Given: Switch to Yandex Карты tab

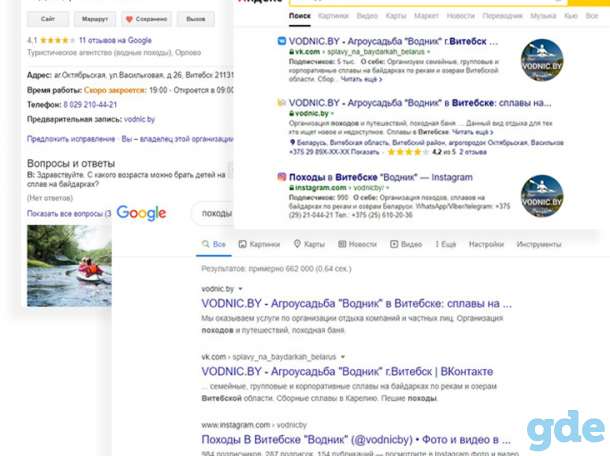Looking at the screenshot, I should tap(396, 16).
